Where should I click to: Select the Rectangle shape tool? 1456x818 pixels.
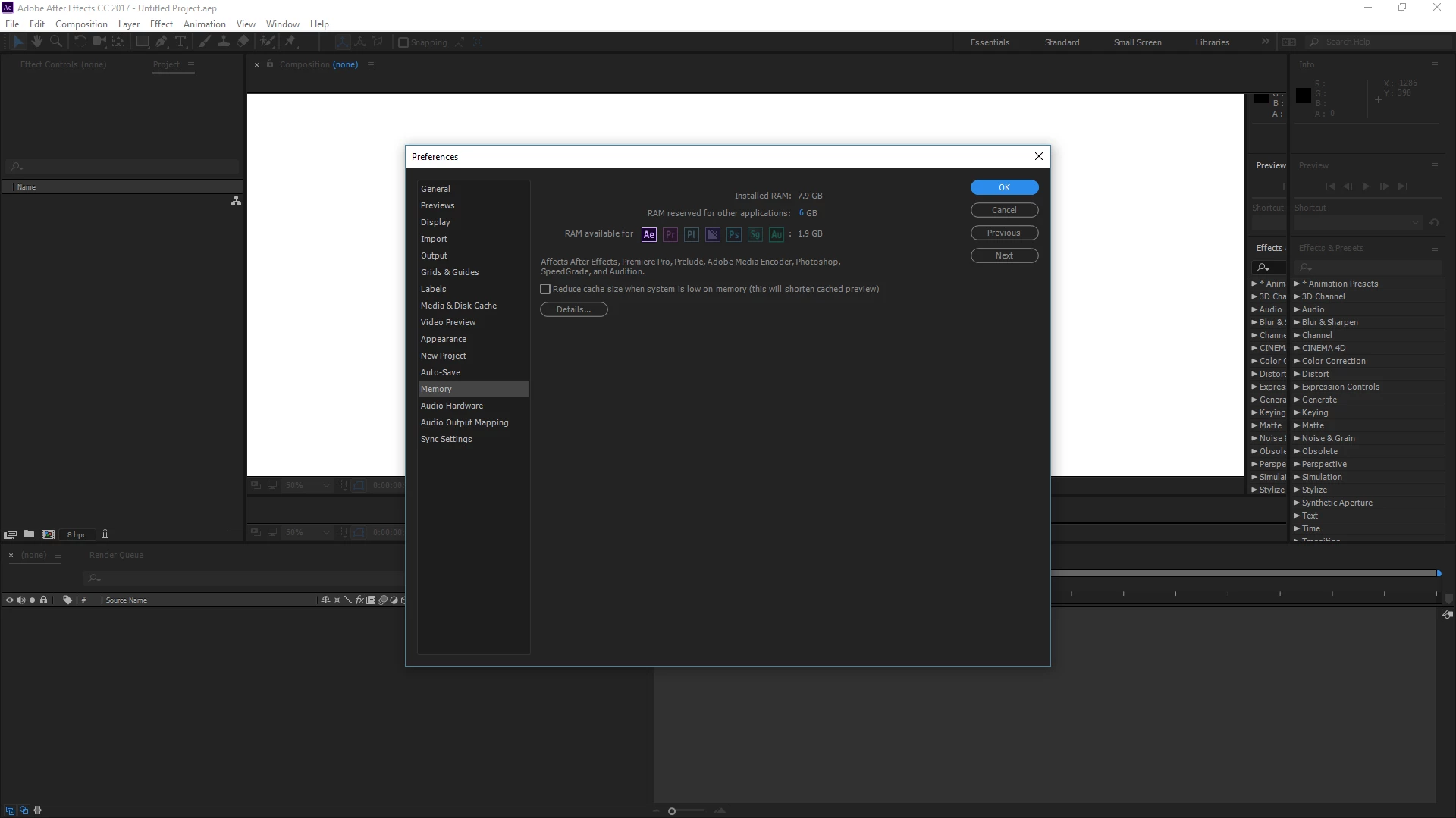tap(142, 42)
